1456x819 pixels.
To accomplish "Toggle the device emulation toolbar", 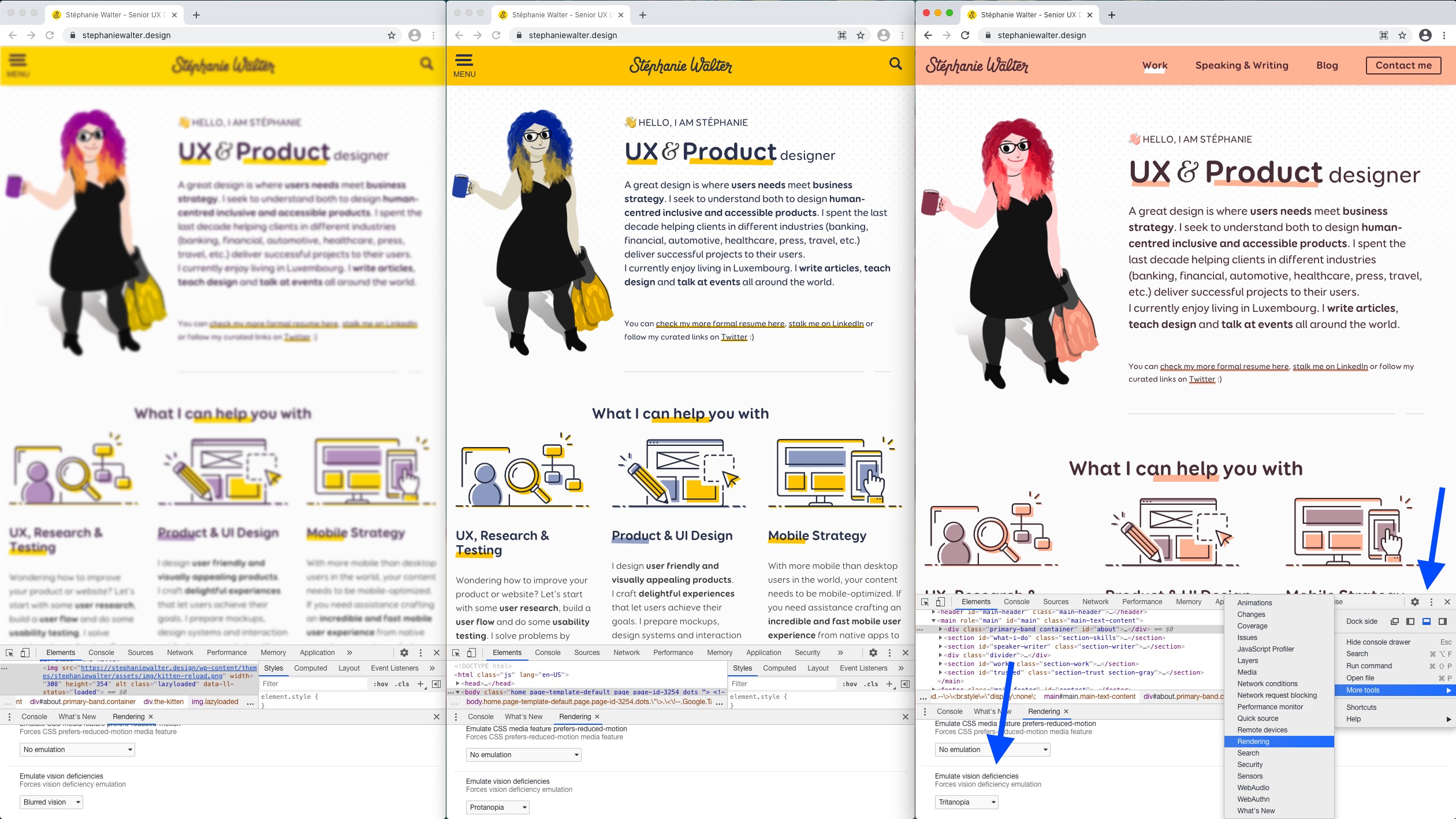I will point(25,652).
